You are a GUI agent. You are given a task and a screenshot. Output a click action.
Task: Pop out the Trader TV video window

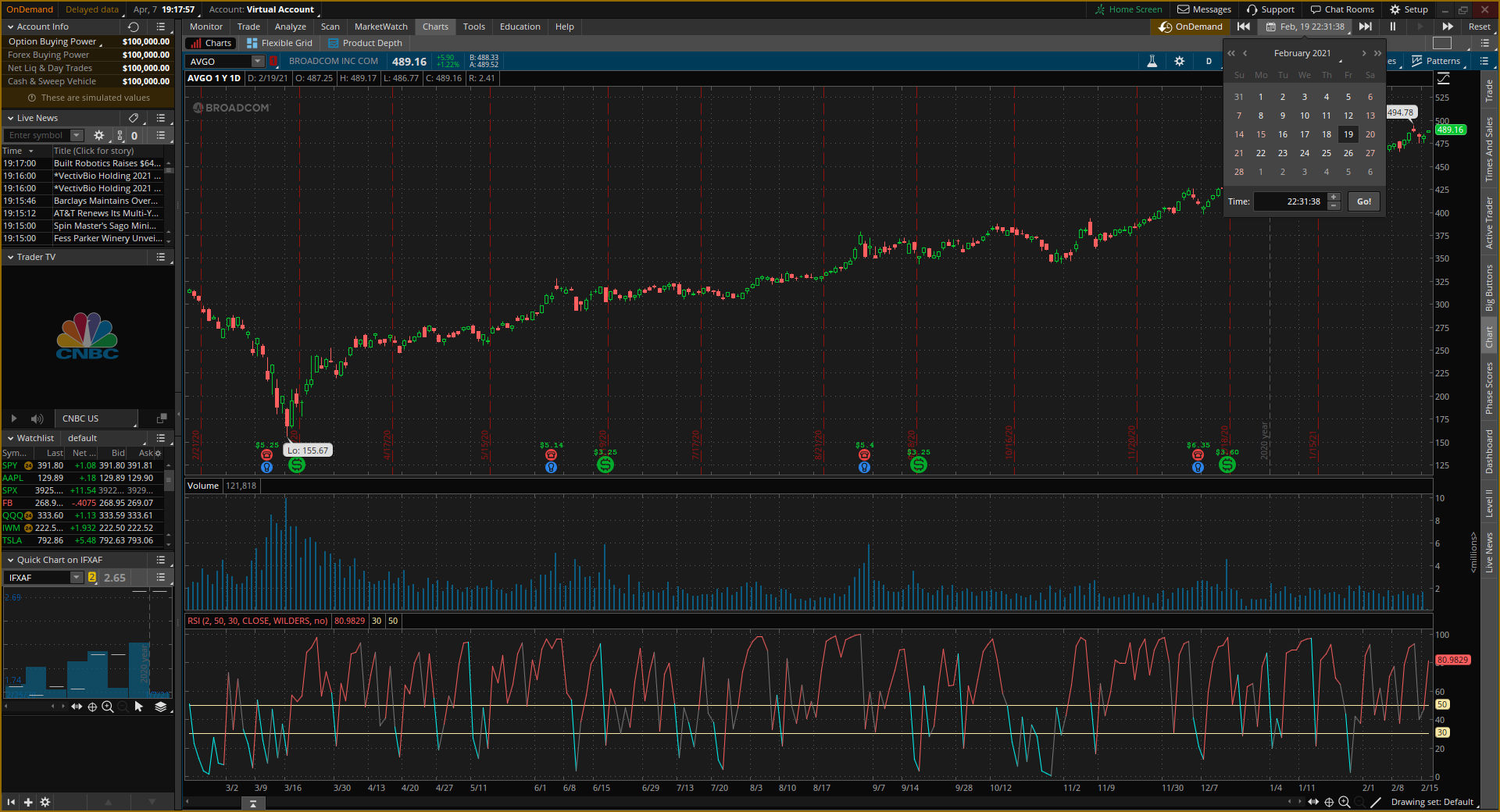click(x=162, y=418)
